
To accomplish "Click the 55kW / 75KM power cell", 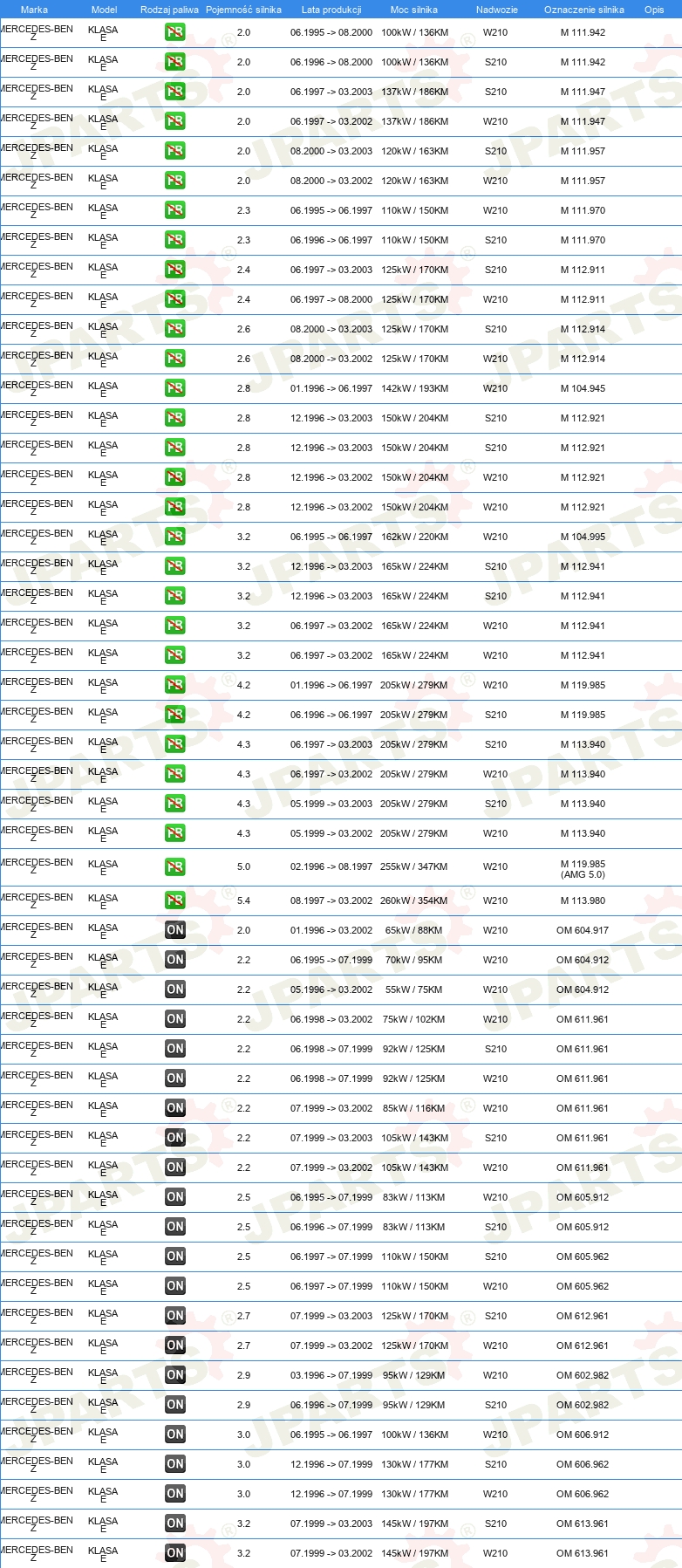I will coord(414,990).
